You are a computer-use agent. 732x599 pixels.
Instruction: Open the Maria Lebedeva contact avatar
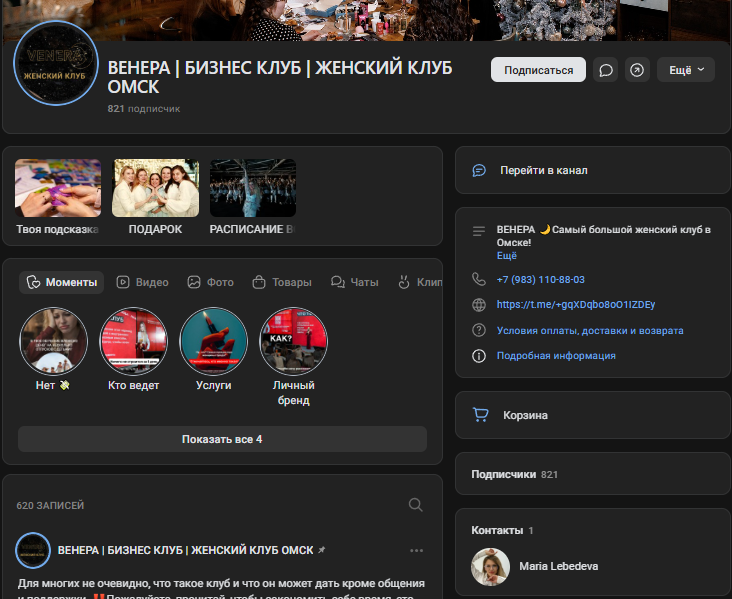(490, 567)
